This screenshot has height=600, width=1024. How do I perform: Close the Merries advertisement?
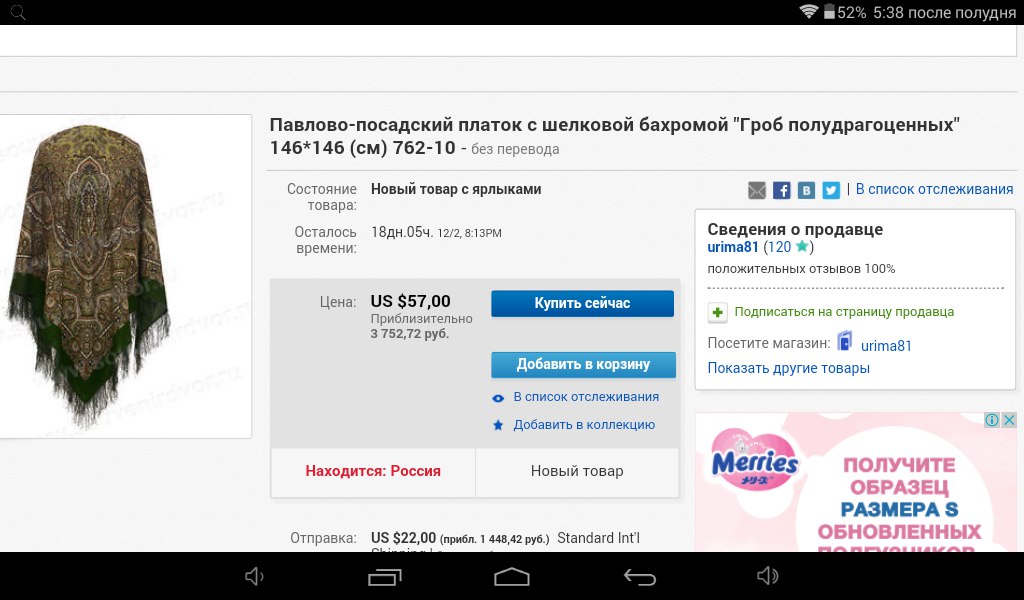coord(1009,420)
